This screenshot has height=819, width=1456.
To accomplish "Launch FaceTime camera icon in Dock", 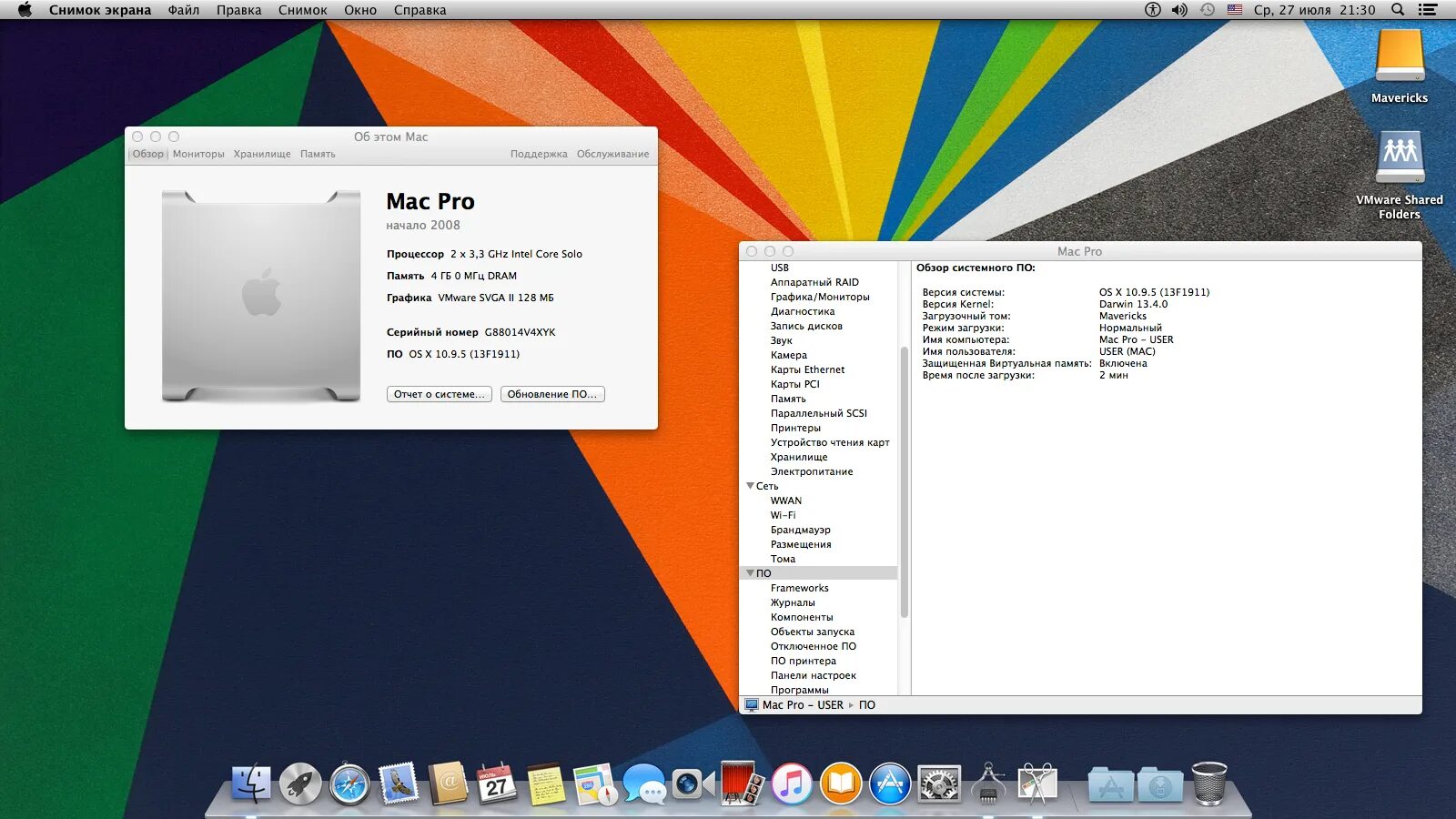I will (693, 783).
